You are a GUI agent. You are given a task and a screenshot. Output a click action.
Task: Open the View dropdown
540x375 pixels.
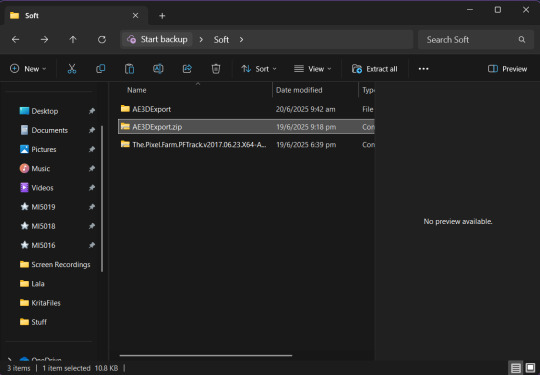click(313, 69)
